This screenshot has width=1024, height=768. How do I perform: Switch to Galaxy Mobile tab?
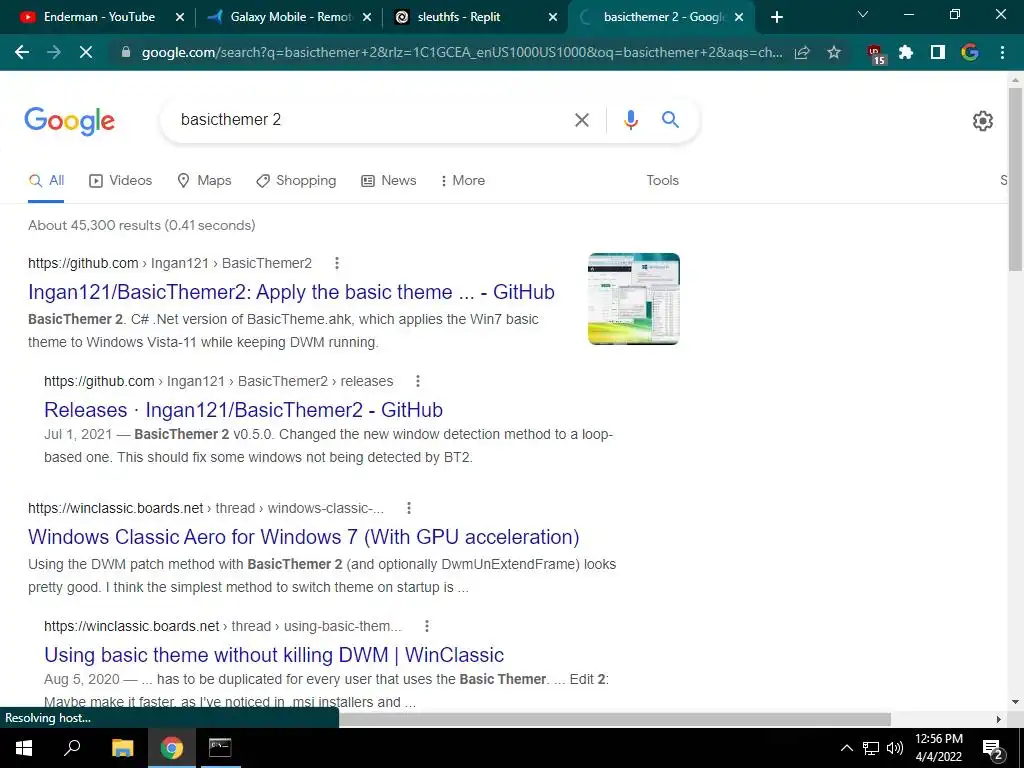[289, 17]
